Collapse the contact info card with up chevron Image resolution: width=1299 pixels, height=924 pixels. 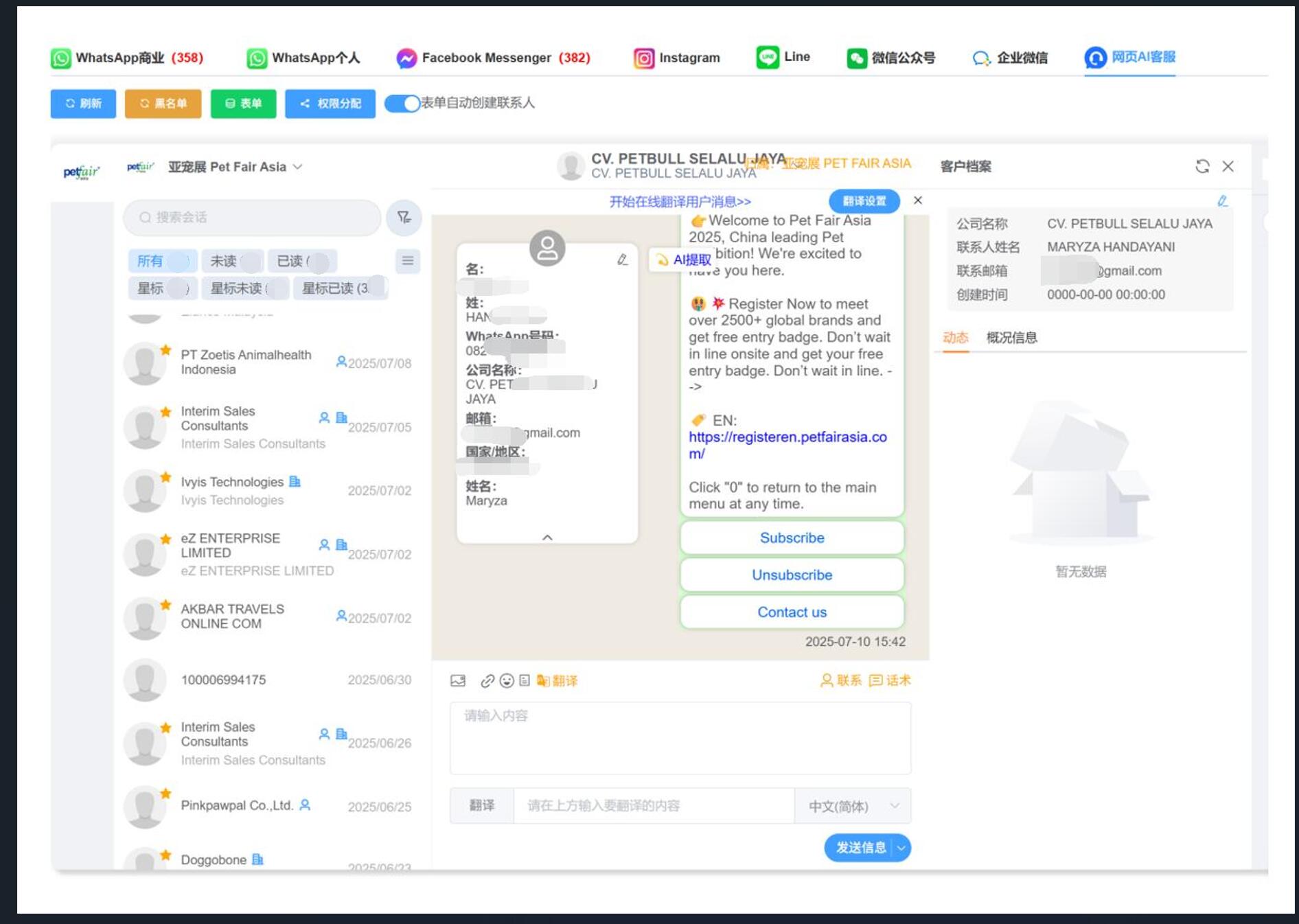click(x=547, y=538)
